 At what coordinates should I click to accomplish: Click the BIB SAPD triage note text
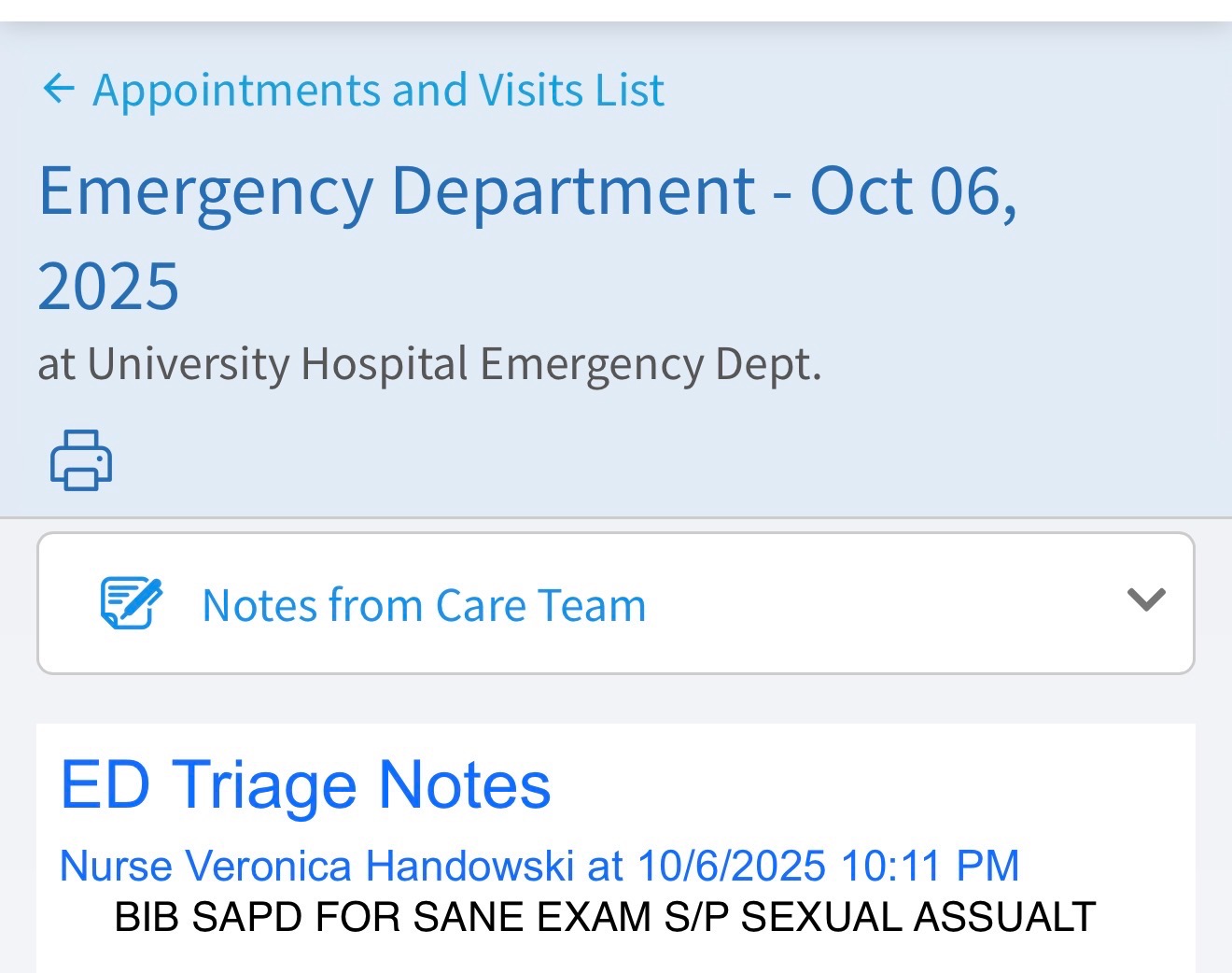click(604, 917)
